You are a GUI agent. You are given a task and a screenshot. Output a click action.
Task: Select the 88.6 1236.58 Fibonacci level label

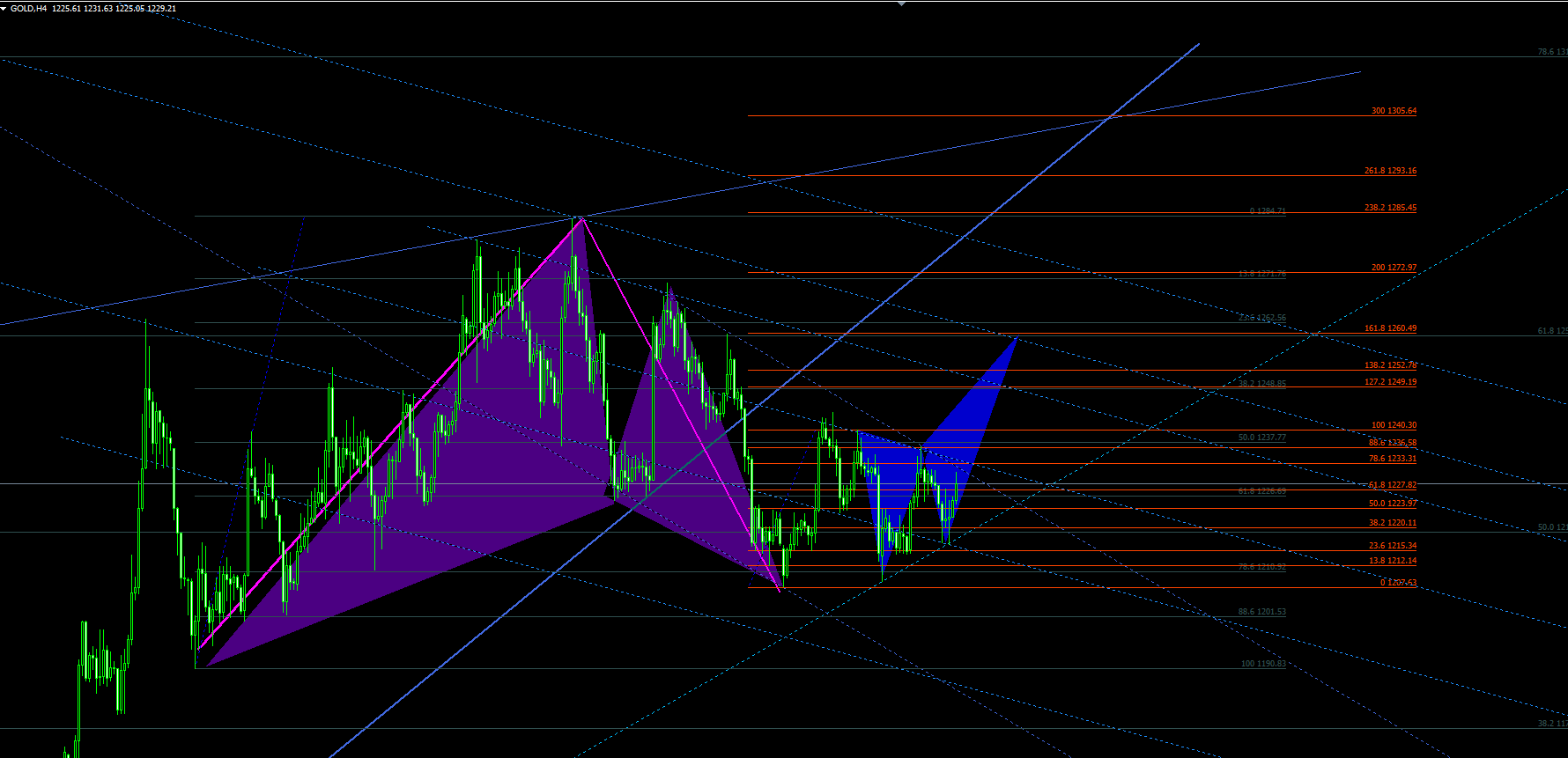(x=1393, y=443)
